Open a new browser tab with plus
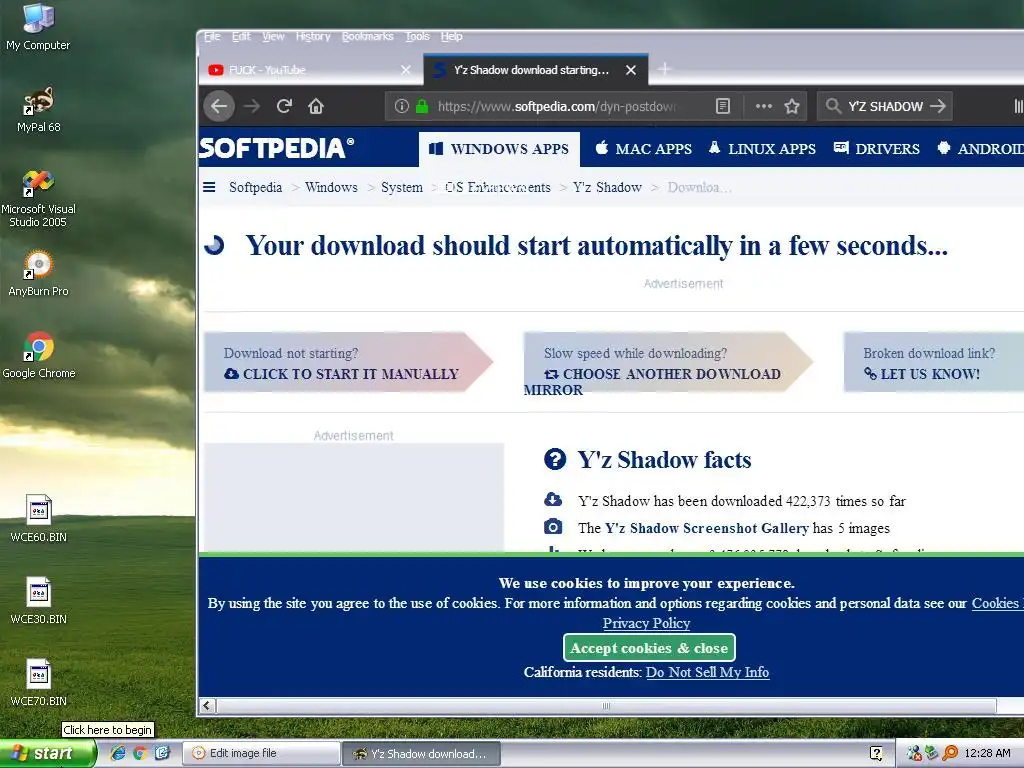Screen dimensions: 1024x768 [664, 69]
